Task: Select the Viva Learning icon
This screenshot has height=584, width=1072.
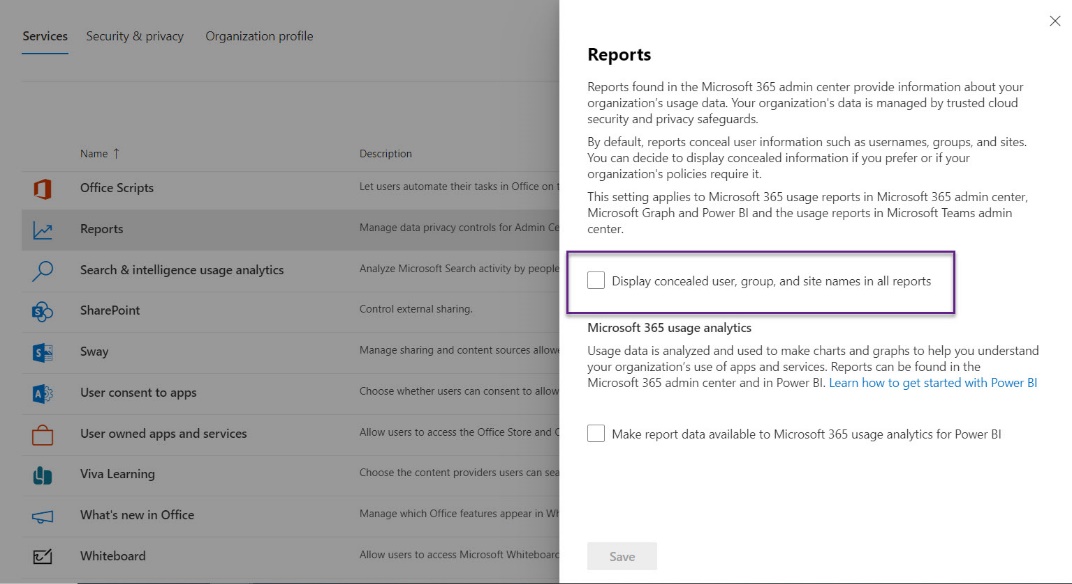Action: [41, 474]
